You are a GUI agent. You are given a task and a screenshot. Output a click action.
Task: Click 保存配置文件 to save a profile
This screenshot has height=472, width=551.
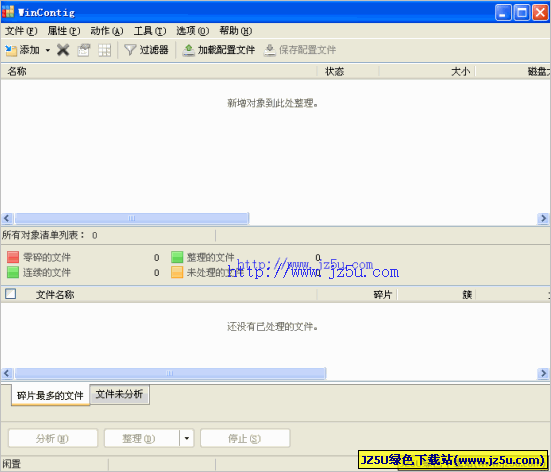point(300,50)
